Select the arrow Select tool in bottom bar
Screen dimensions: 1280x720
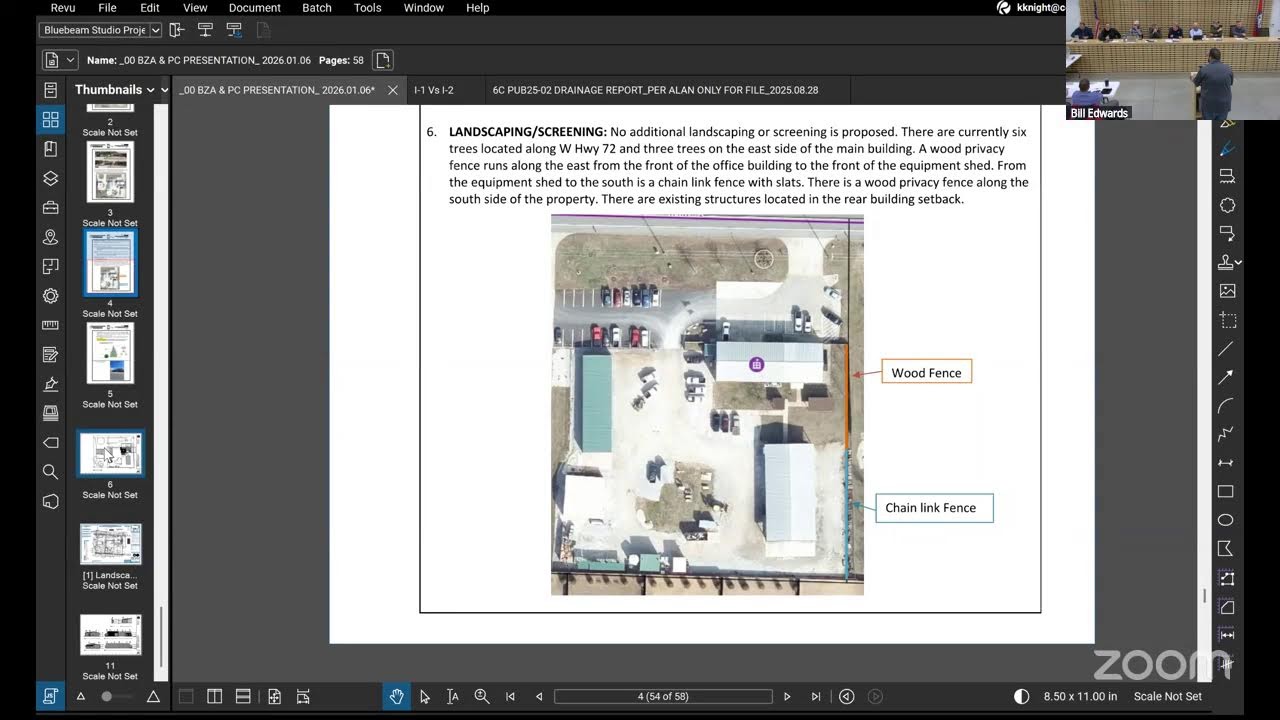[x=424, y=696]
